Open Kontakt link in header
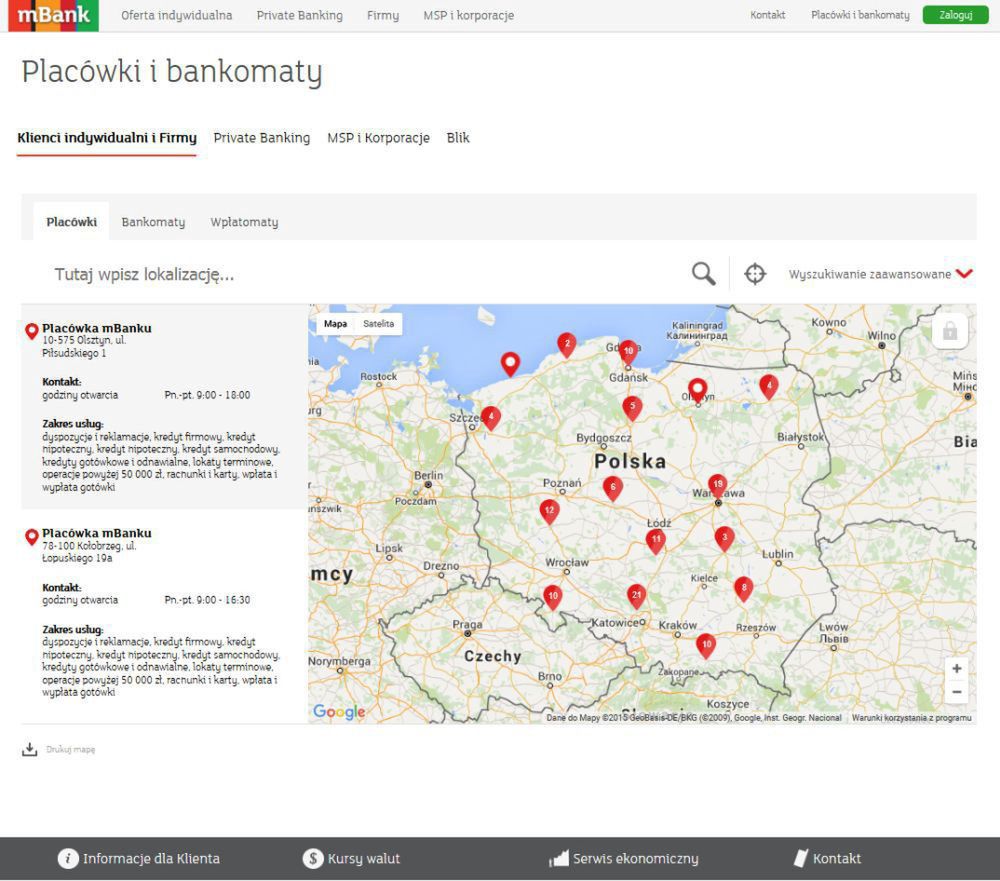1000x881 pixels. click(767, 15)
